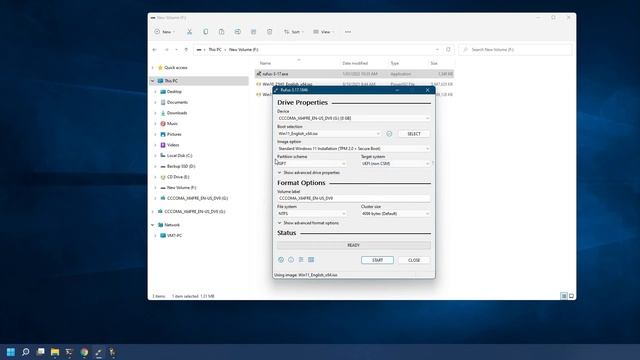Open the Windows Start menu

point(11,352)
